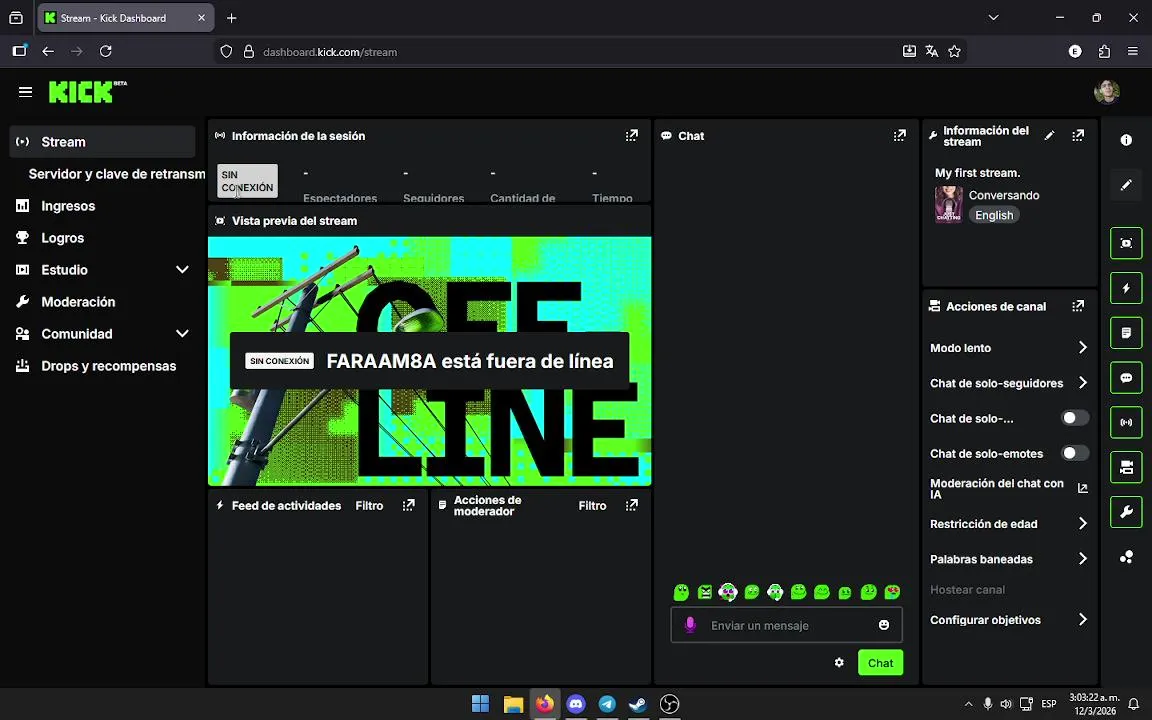Click the SIN CONEXIÓN status badge in session info

(x=248, y=181)
